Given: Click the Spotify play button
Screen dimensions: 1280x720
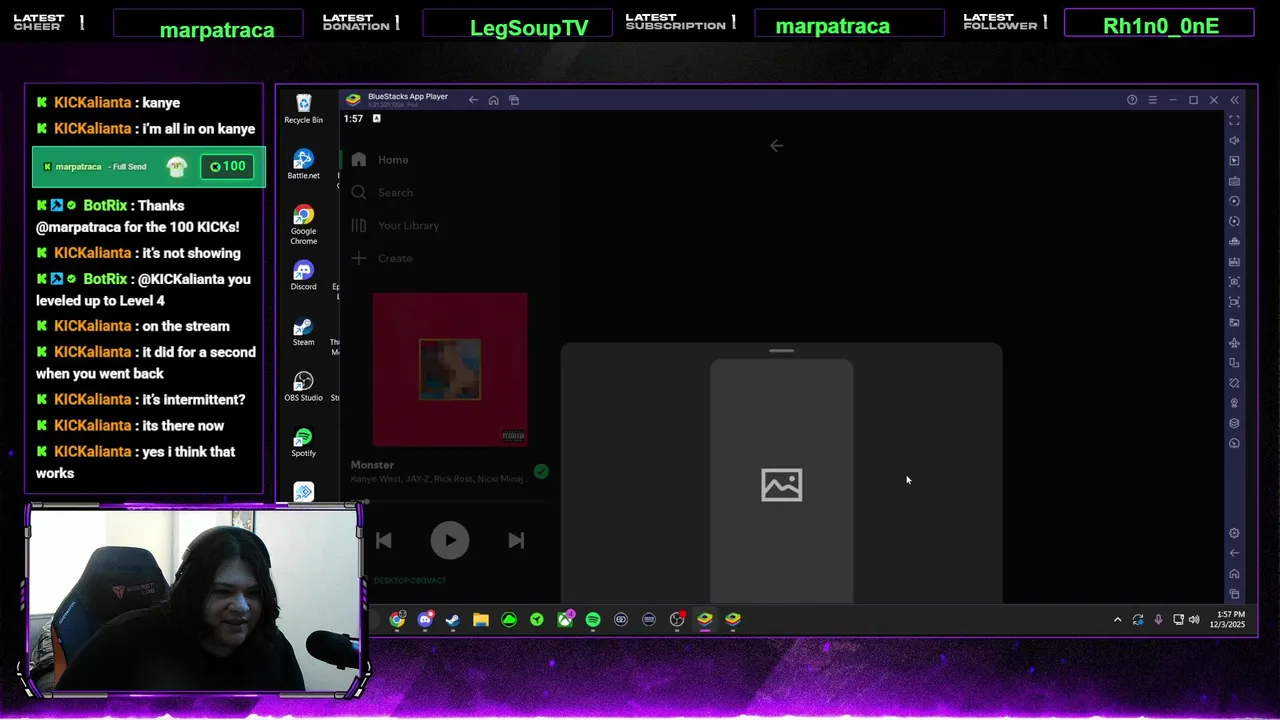Looking at the screenshot, I should [x=450, y=540].
